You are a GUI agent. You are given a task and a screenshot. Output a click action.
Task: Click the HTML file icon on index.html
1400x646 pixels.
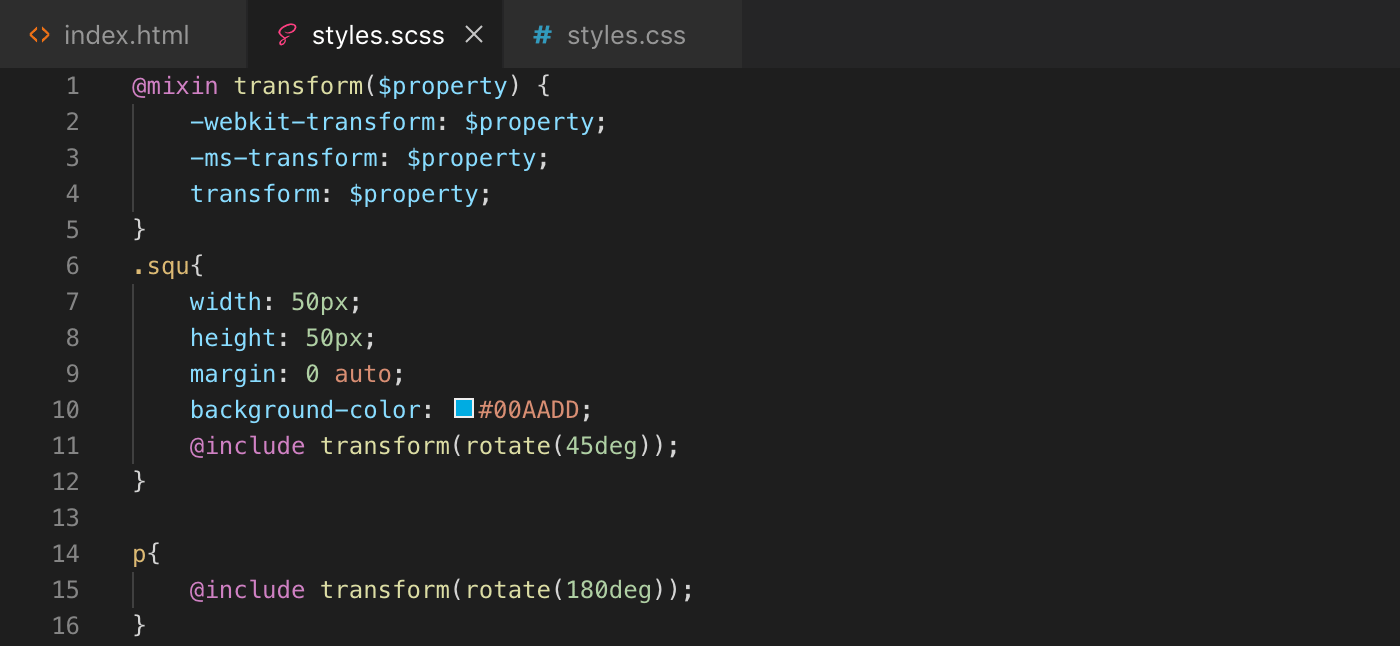(x=39, y=35)
